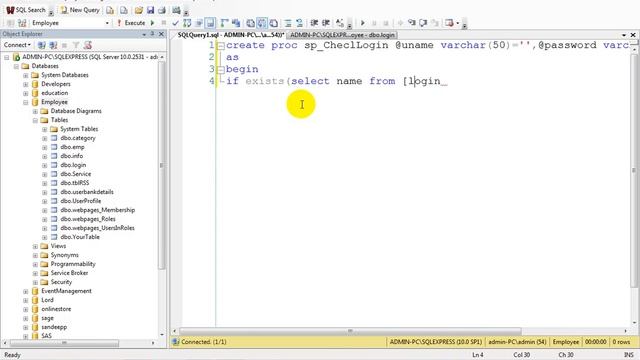
Task: Click Disconnect icon in Object Explorer toolbar
Action: click(x=53, y=45)
